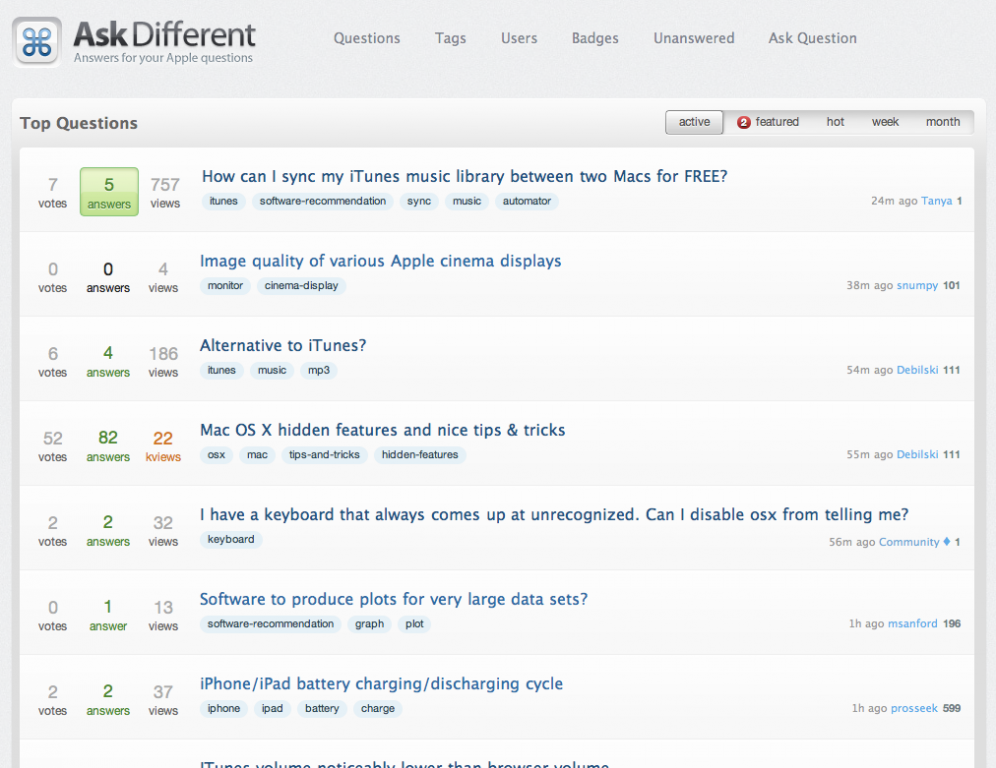Click the iphone tag
Screen dimensions: 996x768
point(224,708)
